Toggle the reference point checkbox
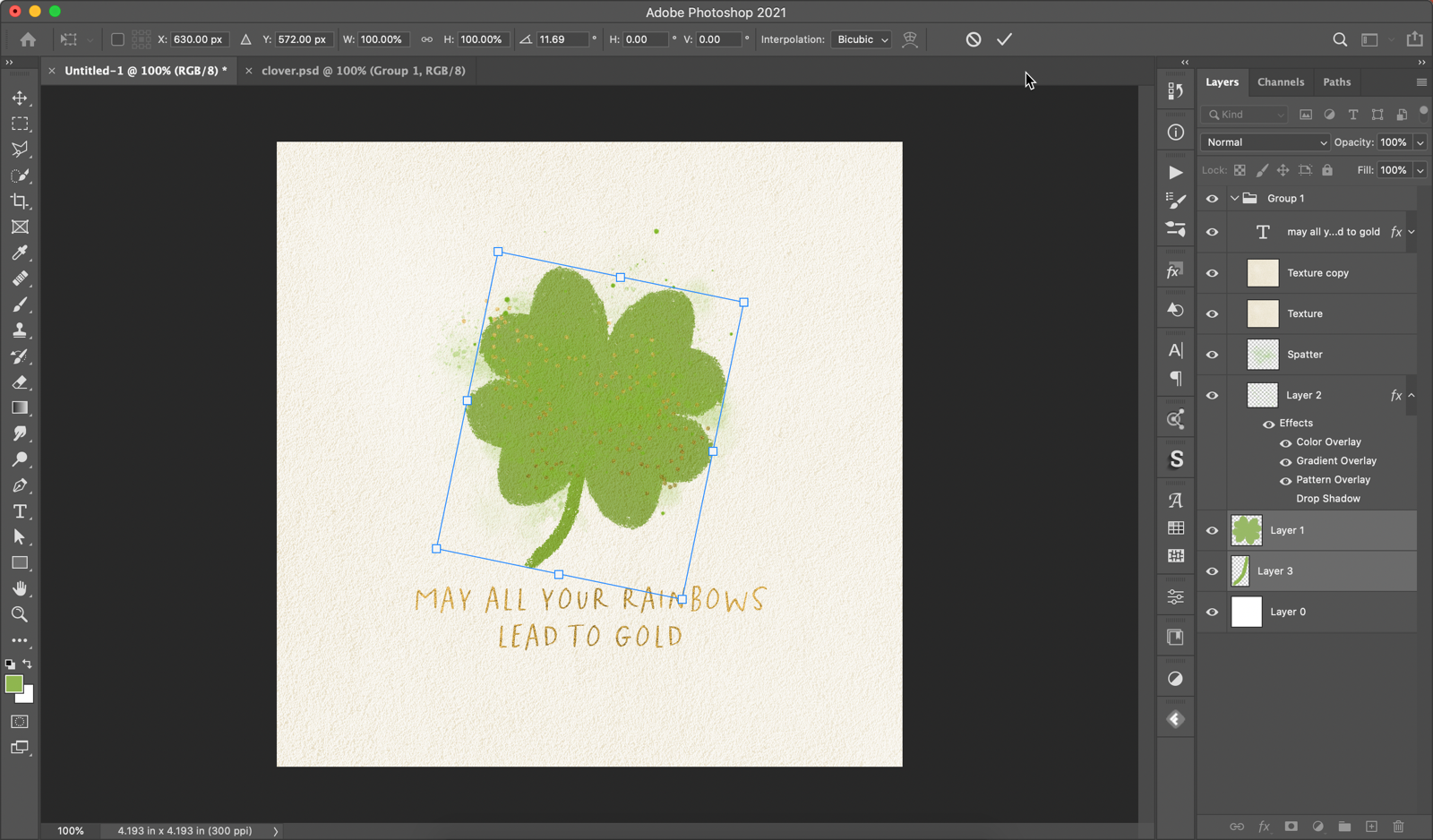 117,39
